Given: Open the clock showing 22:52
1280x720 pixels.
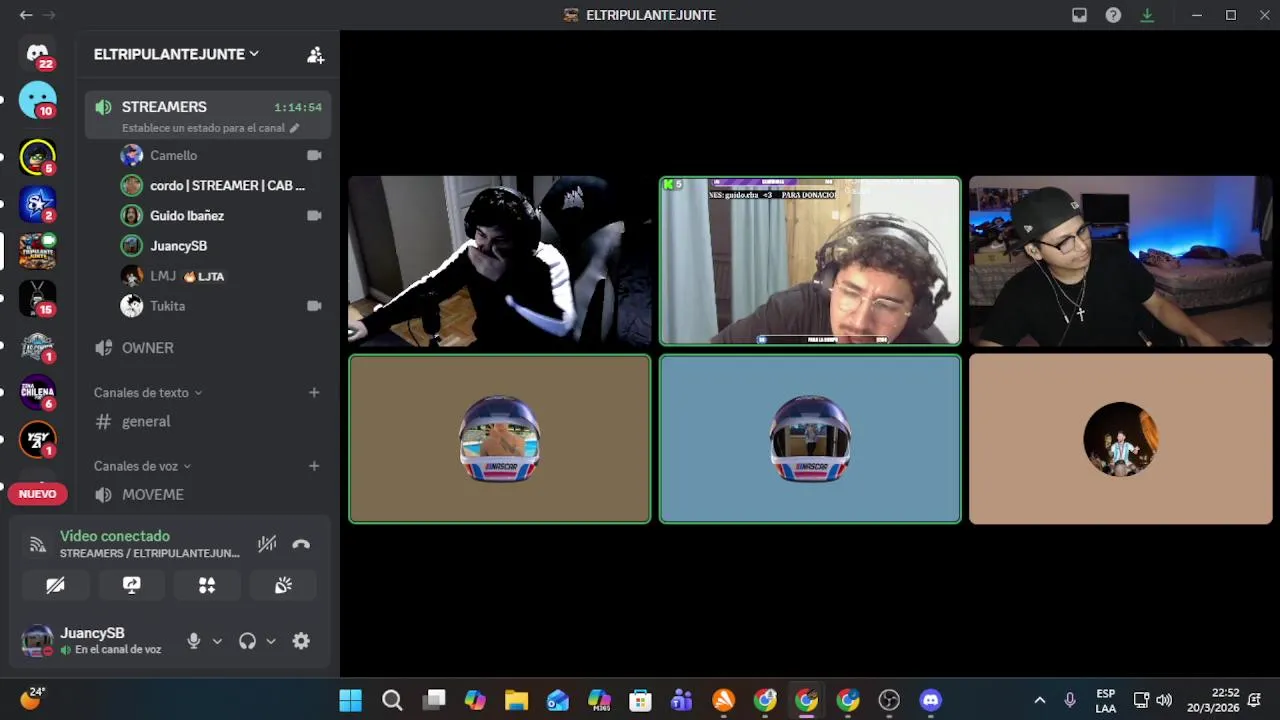Looking at the screenshot, I should (1213, 700).
